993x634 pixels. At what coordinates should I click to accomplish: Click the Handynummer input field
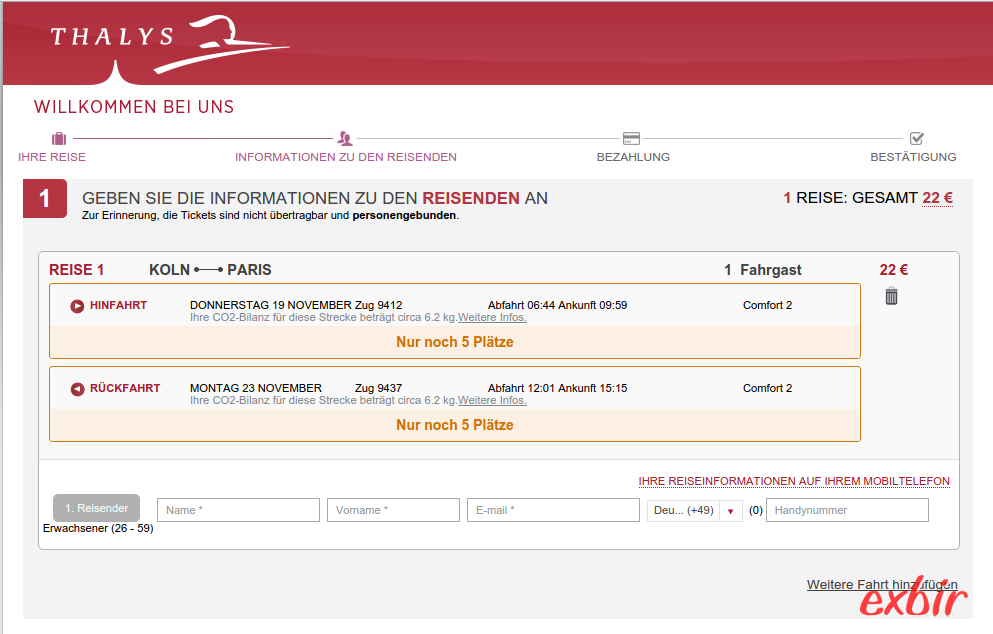point(846,510)
